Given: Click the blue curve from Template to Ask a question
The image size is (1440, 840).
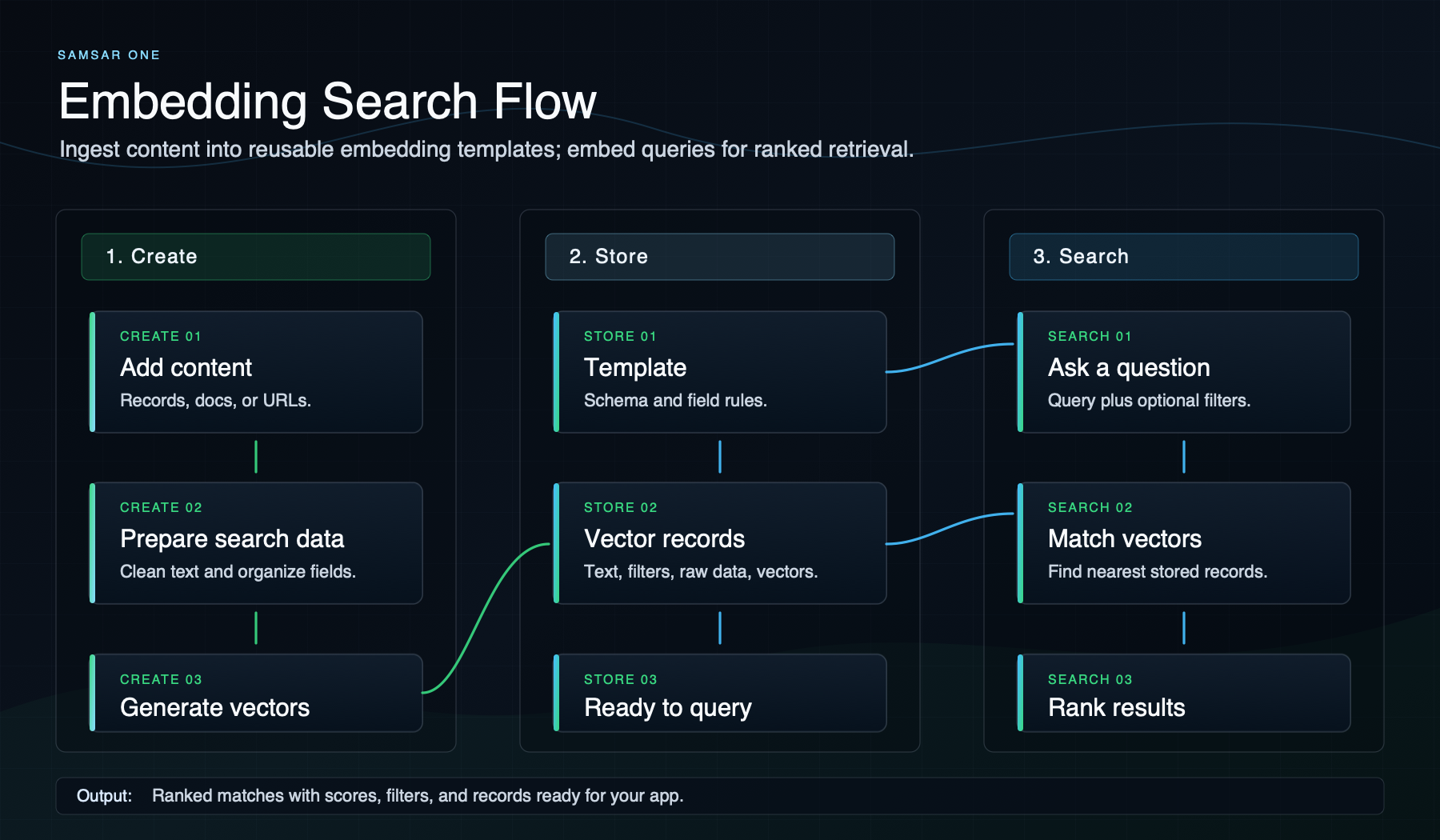Looking at the screenshot, I should [950, 358].
